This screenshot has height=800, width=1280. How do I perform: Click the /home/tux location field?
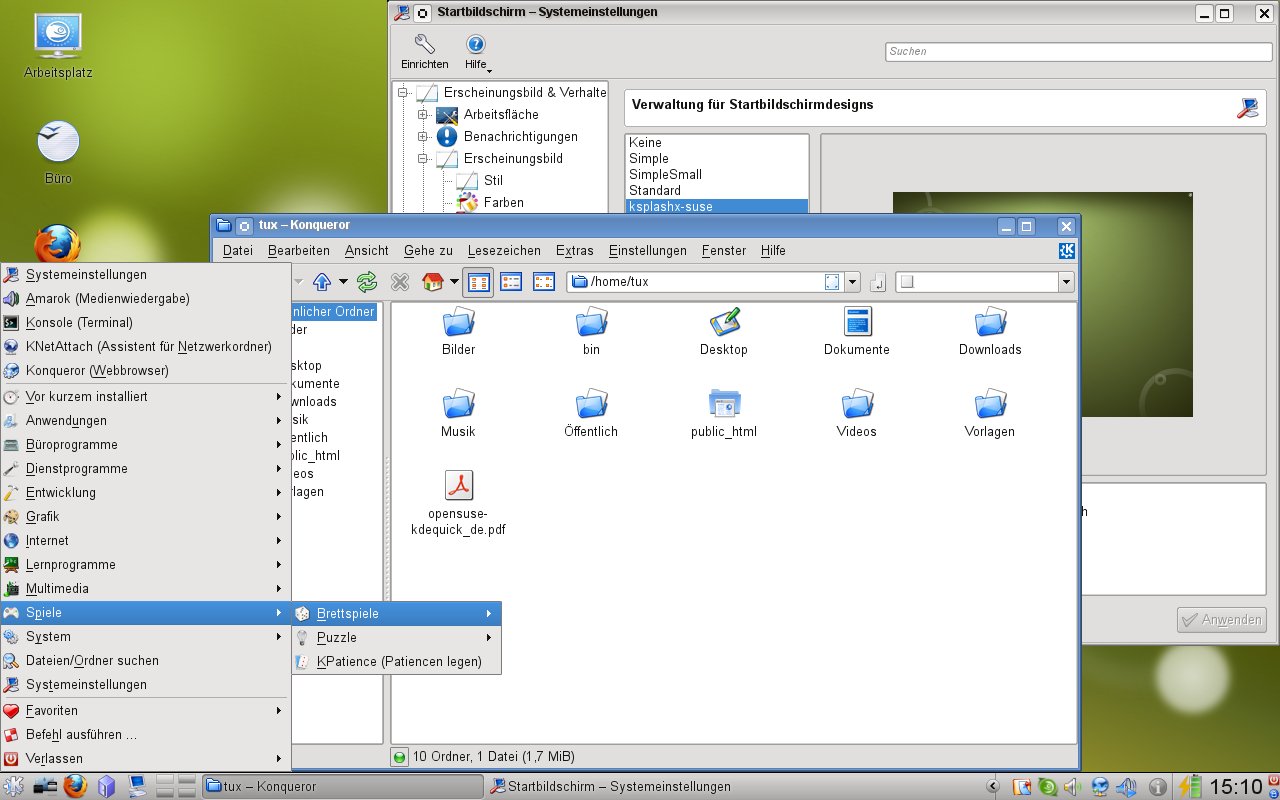(705, 282)
